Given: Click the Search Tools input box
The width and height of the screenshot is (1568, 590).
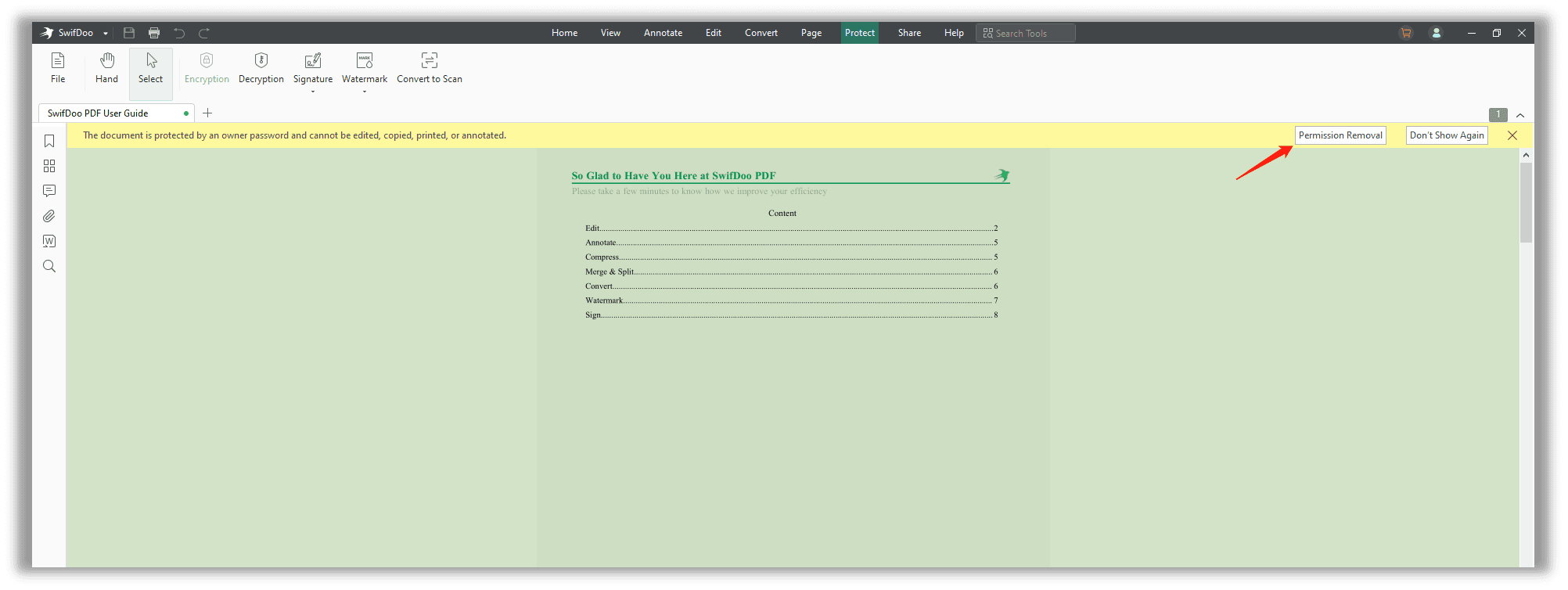Looking at the screenshot, I should coord(1026,33).
